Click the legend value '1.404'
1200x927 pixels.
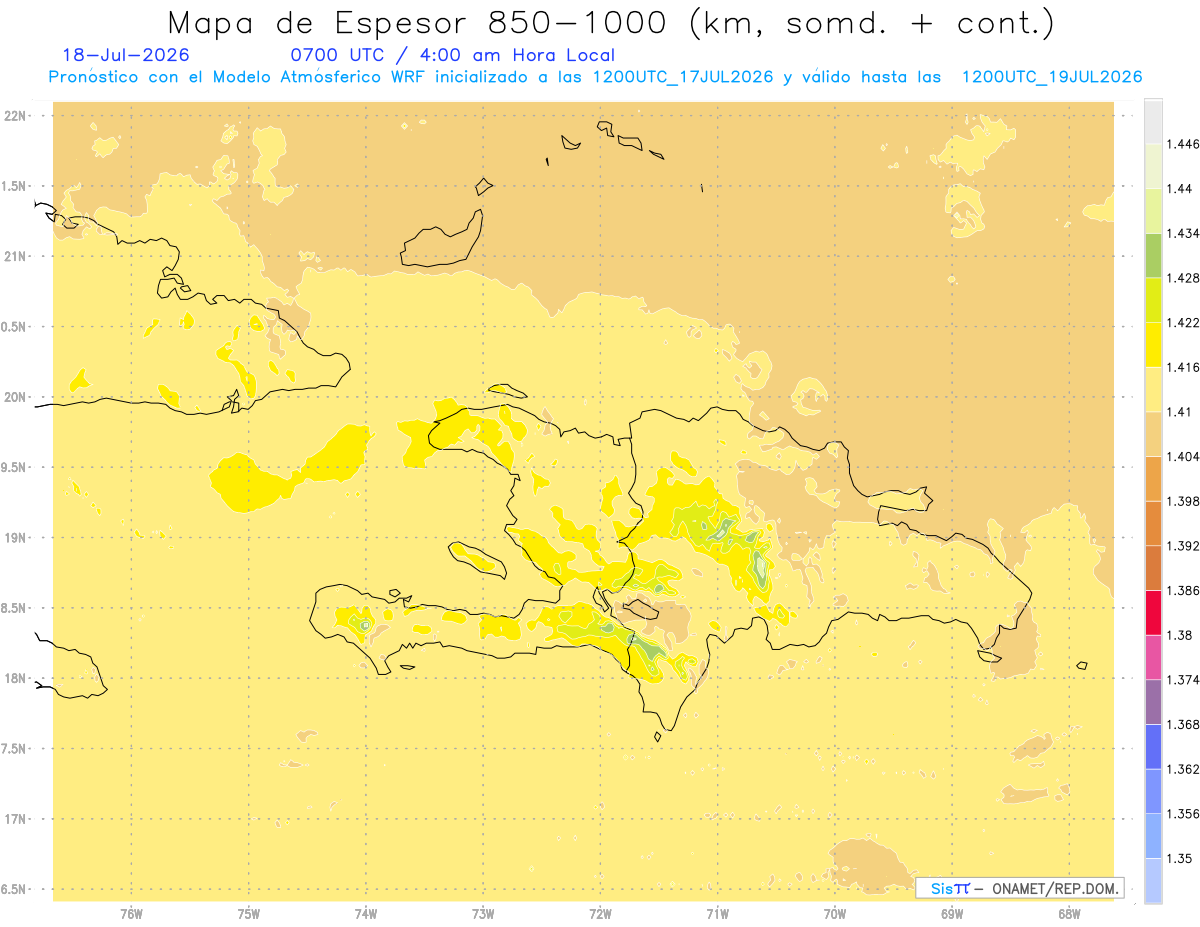pos(1183,456)
